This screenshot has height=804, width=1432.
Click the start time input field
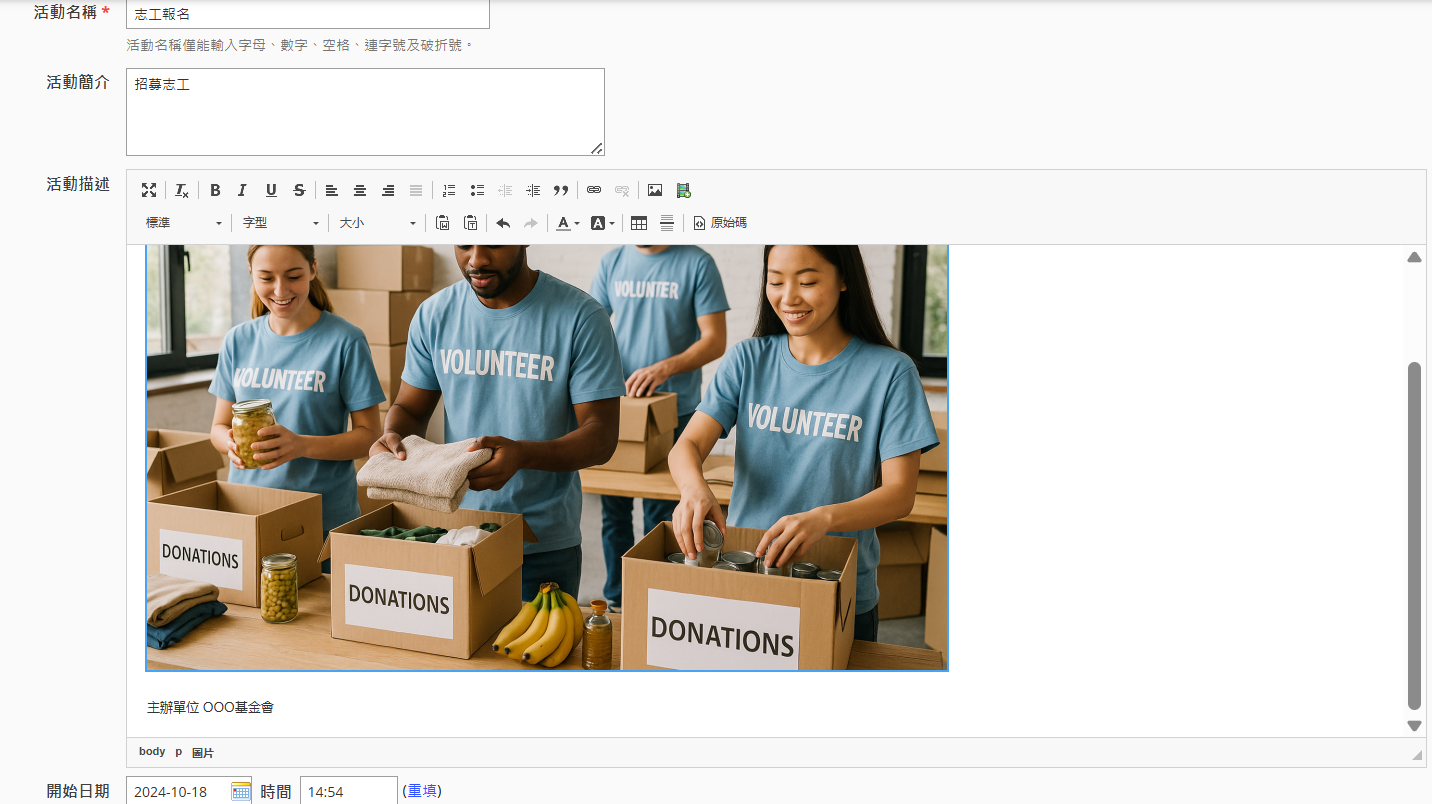click(x=349, y=791)
